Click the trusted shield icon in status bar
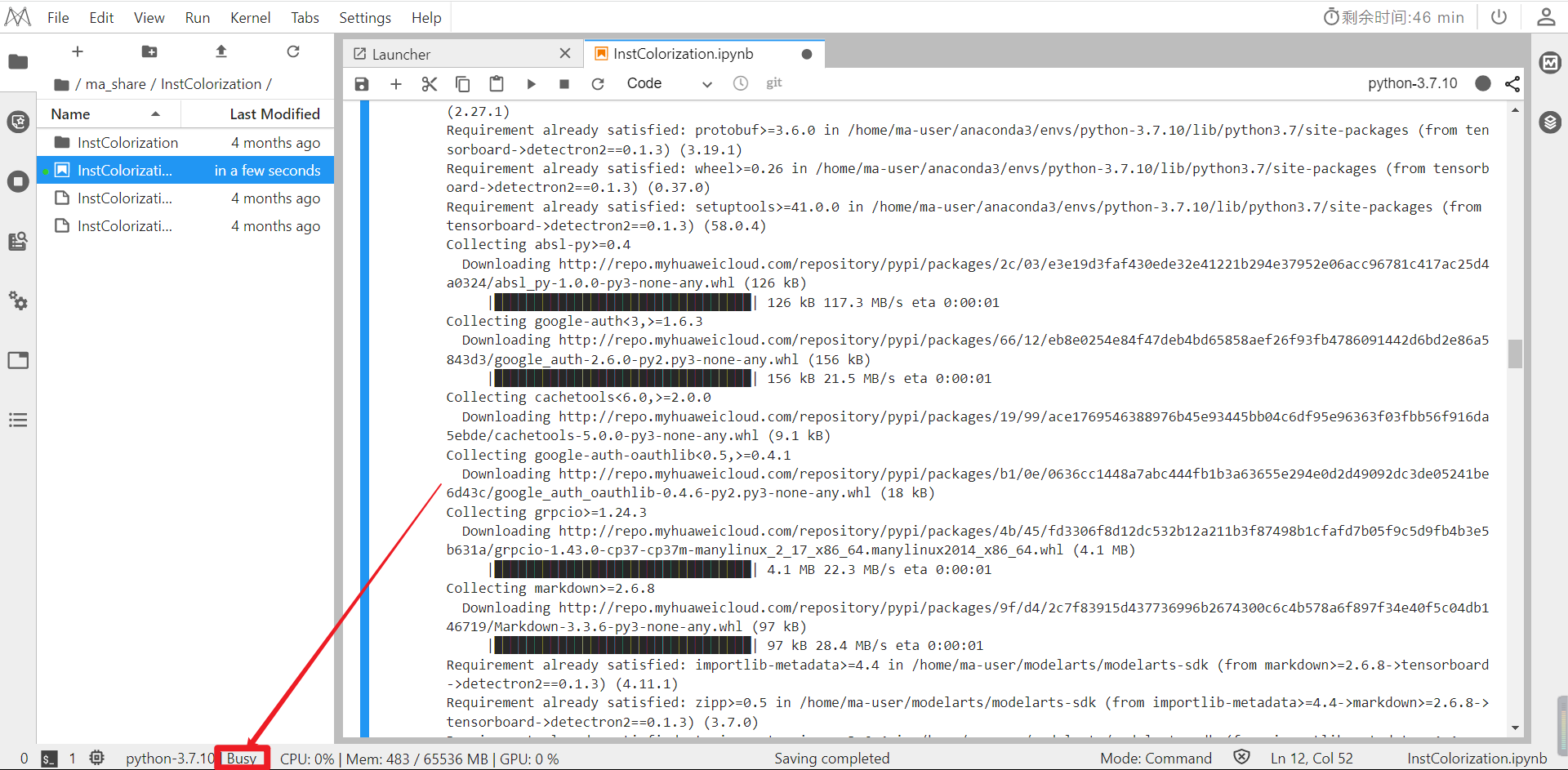Screen dimensions: 1568x770 pos(1241,758)
